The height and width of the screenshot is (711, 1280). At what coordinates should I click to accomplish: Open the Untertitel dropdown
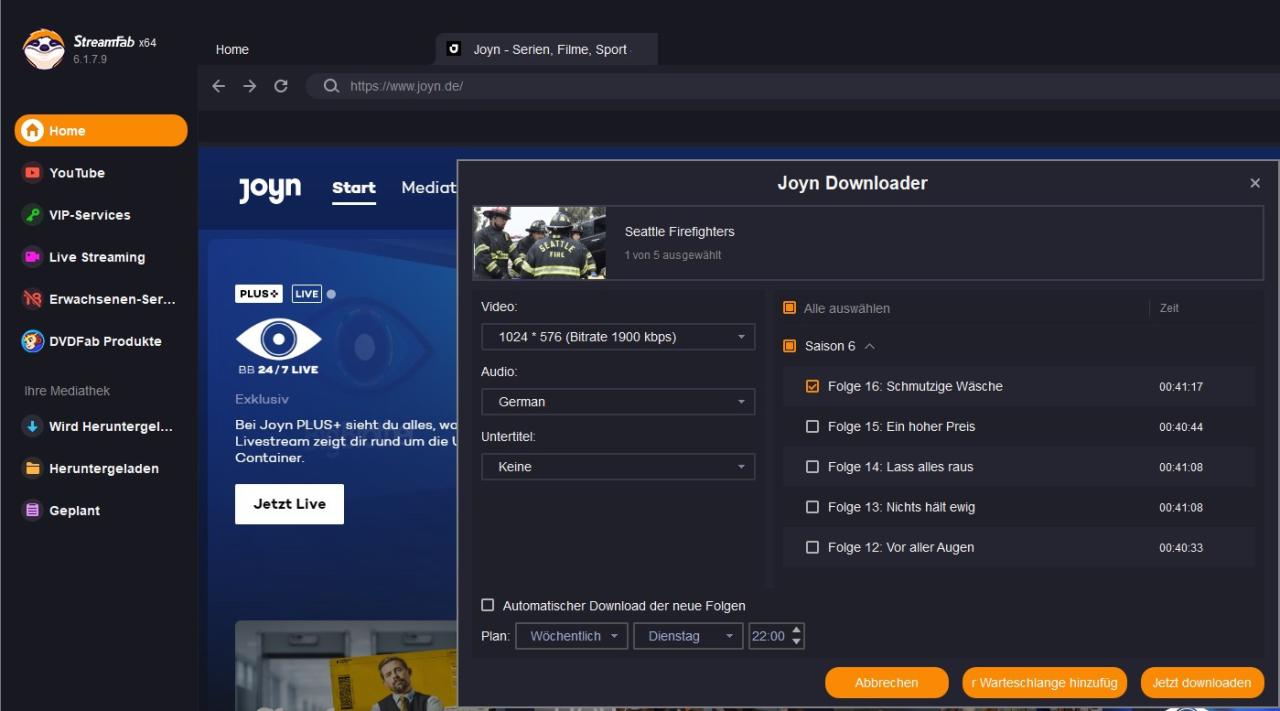pos(617,467)
